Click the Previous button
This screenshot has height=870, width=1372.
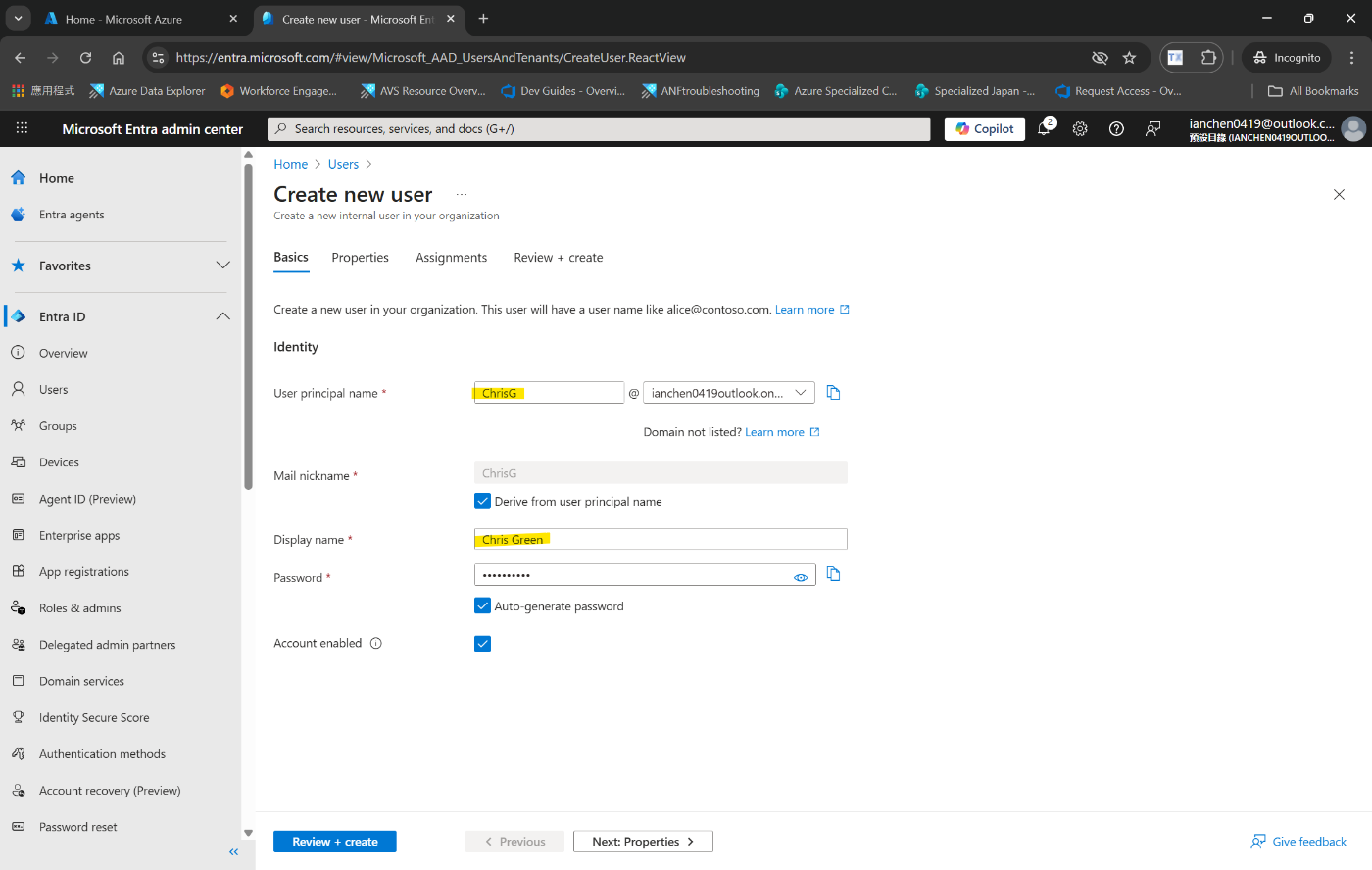tap(514, 842)
